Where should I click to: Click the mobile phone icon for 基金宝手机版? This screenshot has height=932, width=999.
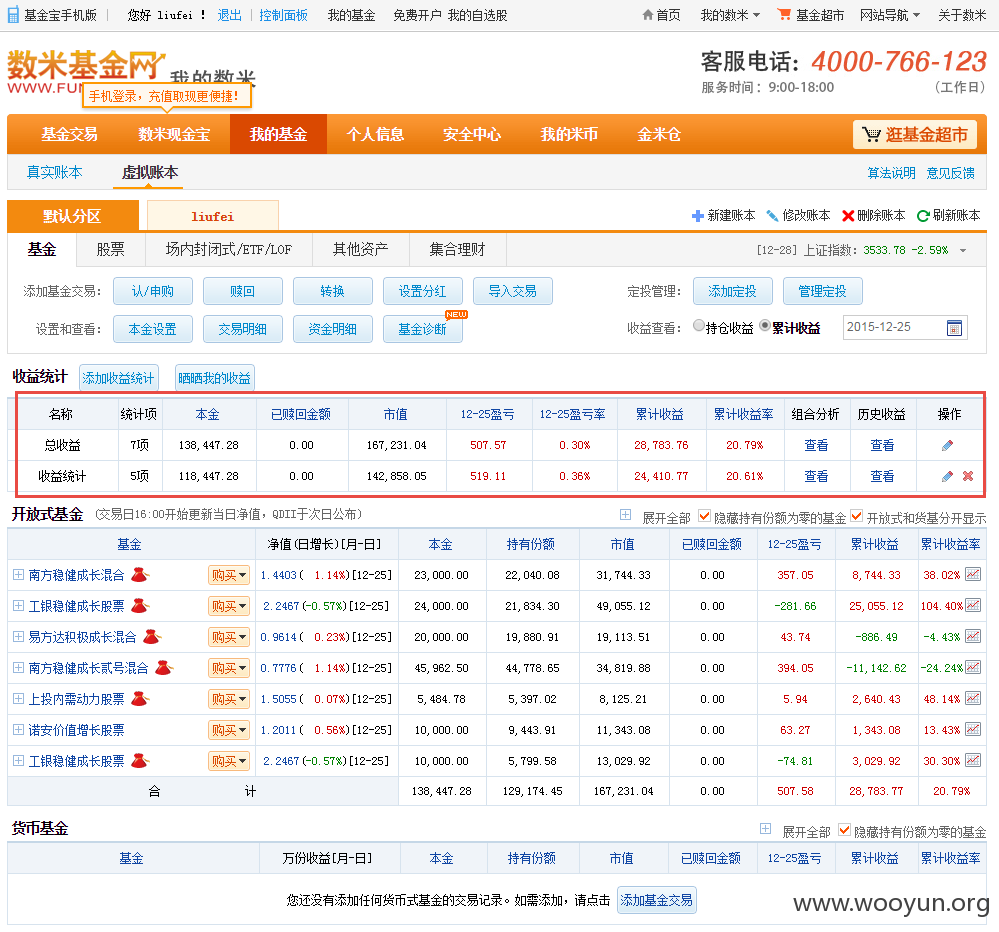(13, 15)
